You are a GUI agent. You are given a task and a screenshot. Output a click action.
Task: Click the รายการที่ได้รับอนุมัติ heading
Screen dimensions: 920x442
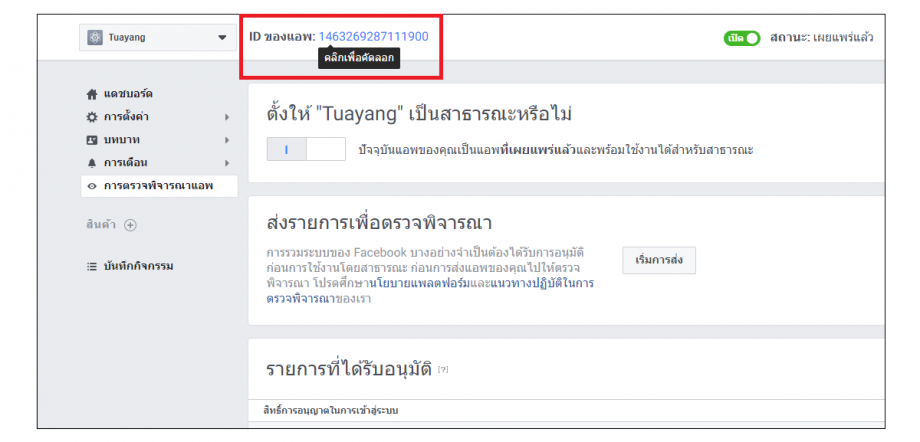(x=349, y=369)
